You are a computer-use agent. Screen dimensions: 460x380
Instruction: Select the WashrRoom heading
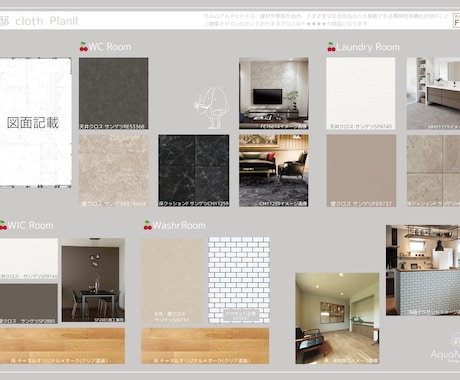click(x=179, y=225)
